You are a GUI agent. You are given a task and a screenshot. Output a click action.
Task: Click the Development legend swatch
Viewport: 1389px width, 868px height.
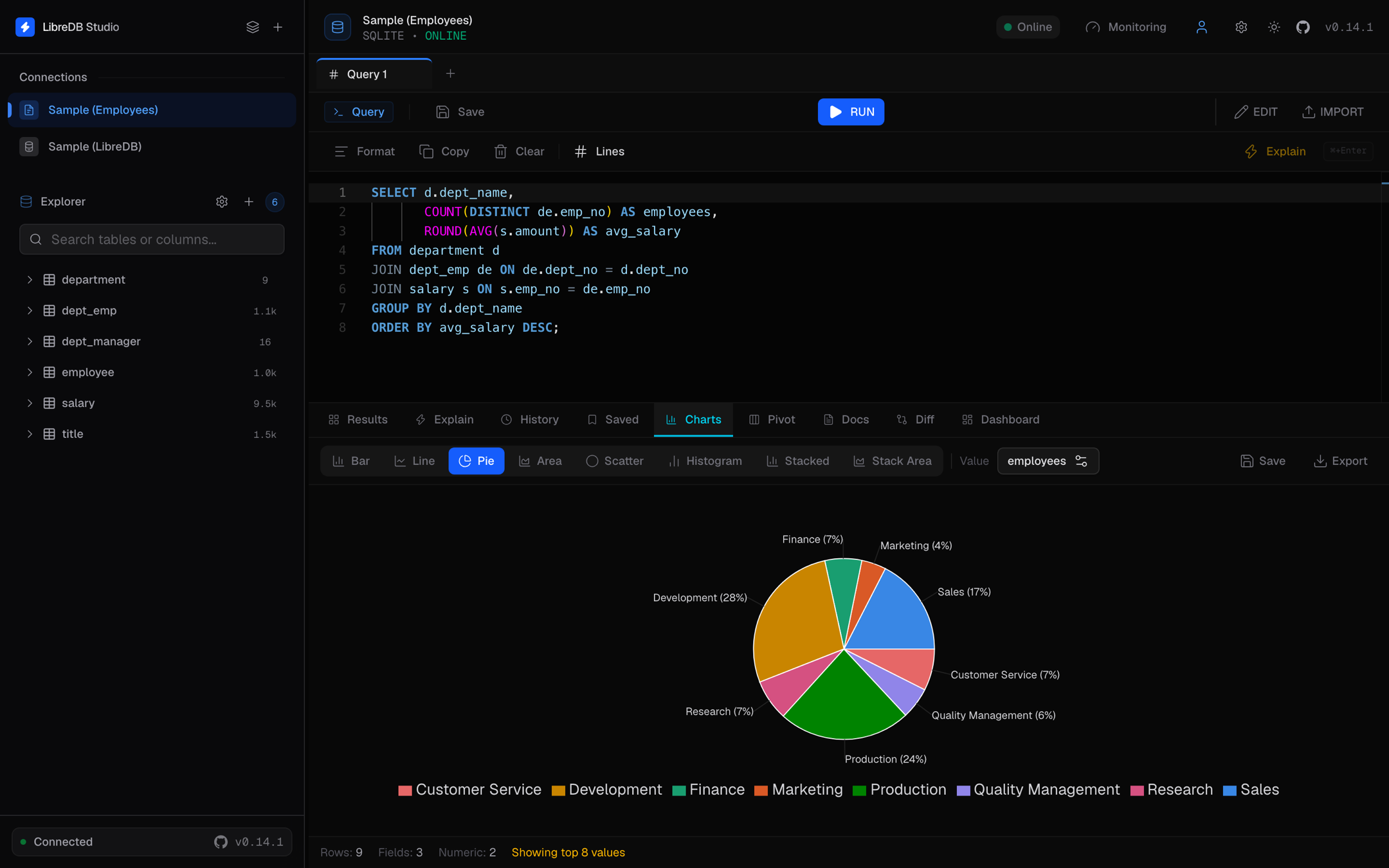point(558,790)
